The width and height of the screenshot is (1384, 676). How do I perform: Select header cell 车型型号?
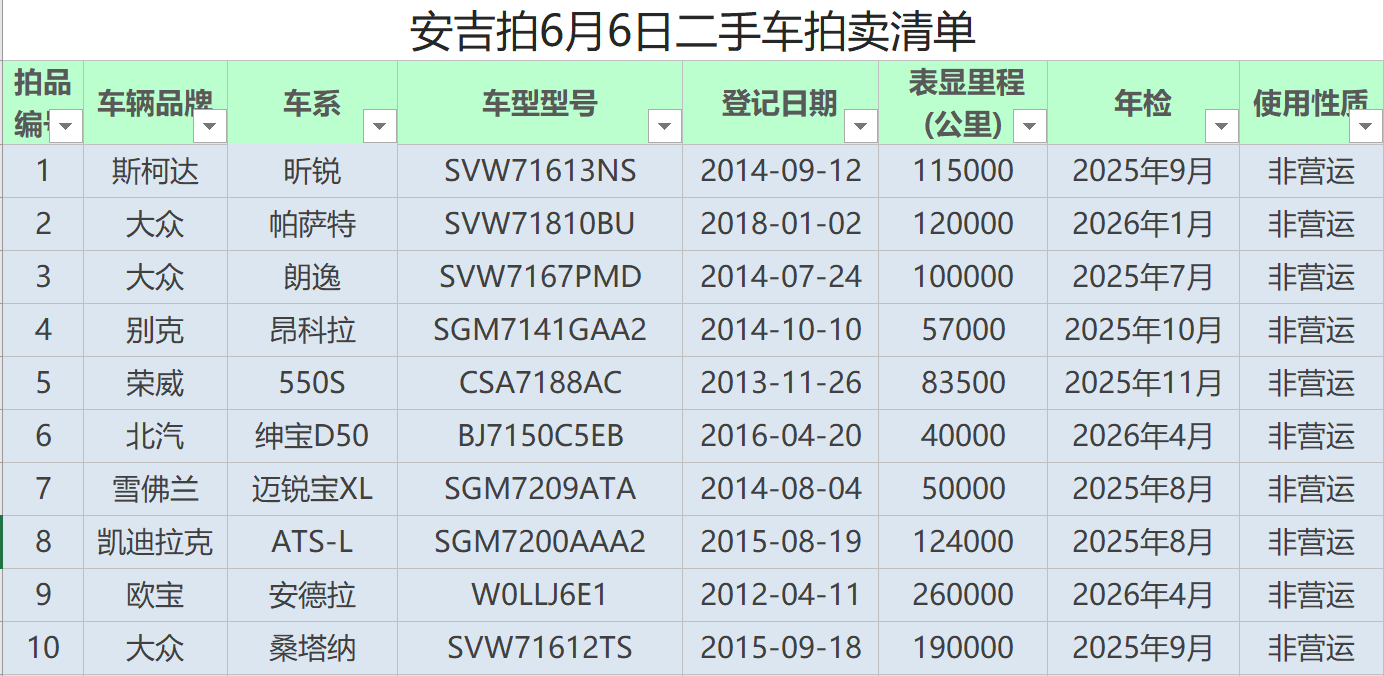pyautogui.click(x=540, y=103)
